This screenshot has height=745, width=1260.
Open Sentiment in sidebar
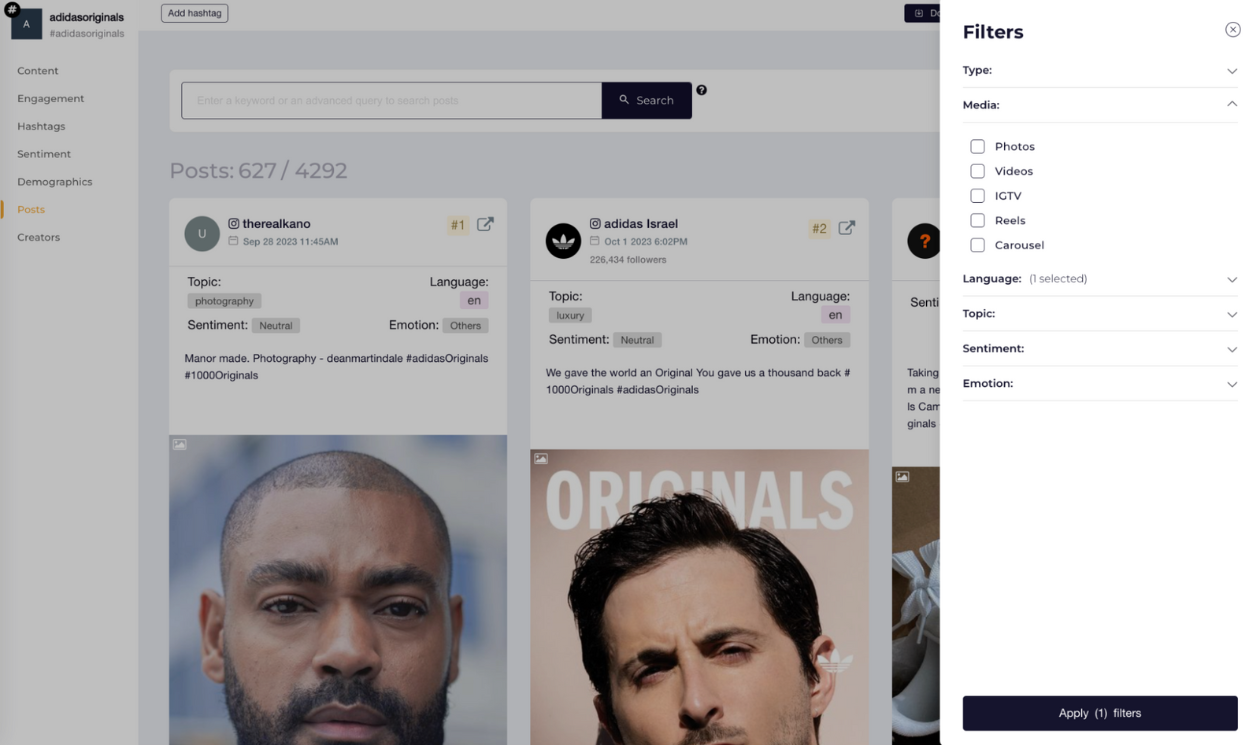[x=44, y=154]
